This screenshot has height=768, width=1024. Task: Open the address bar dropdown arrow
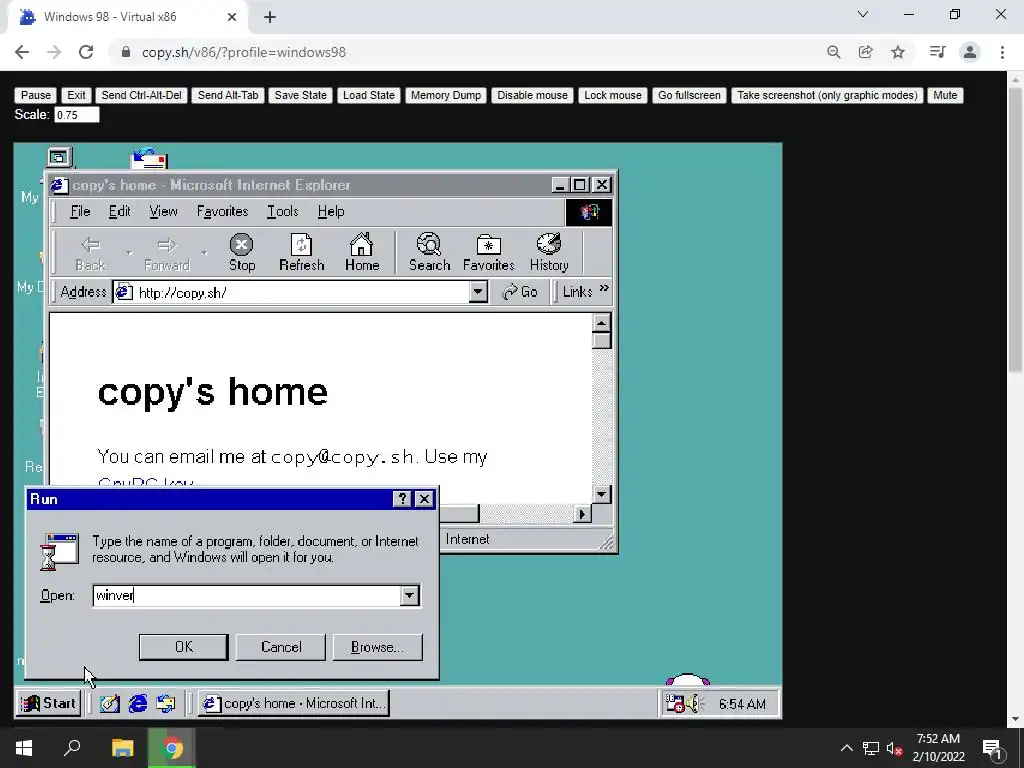pos(478,292)
